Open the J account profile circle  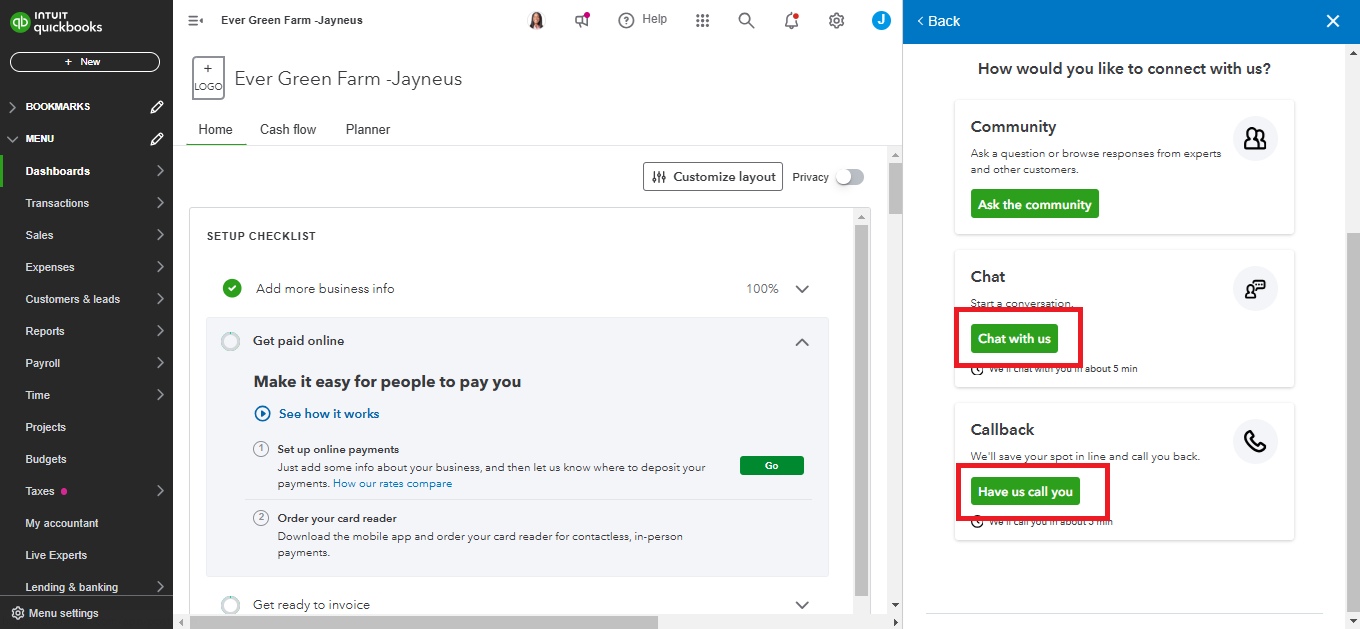pos(881,20)
